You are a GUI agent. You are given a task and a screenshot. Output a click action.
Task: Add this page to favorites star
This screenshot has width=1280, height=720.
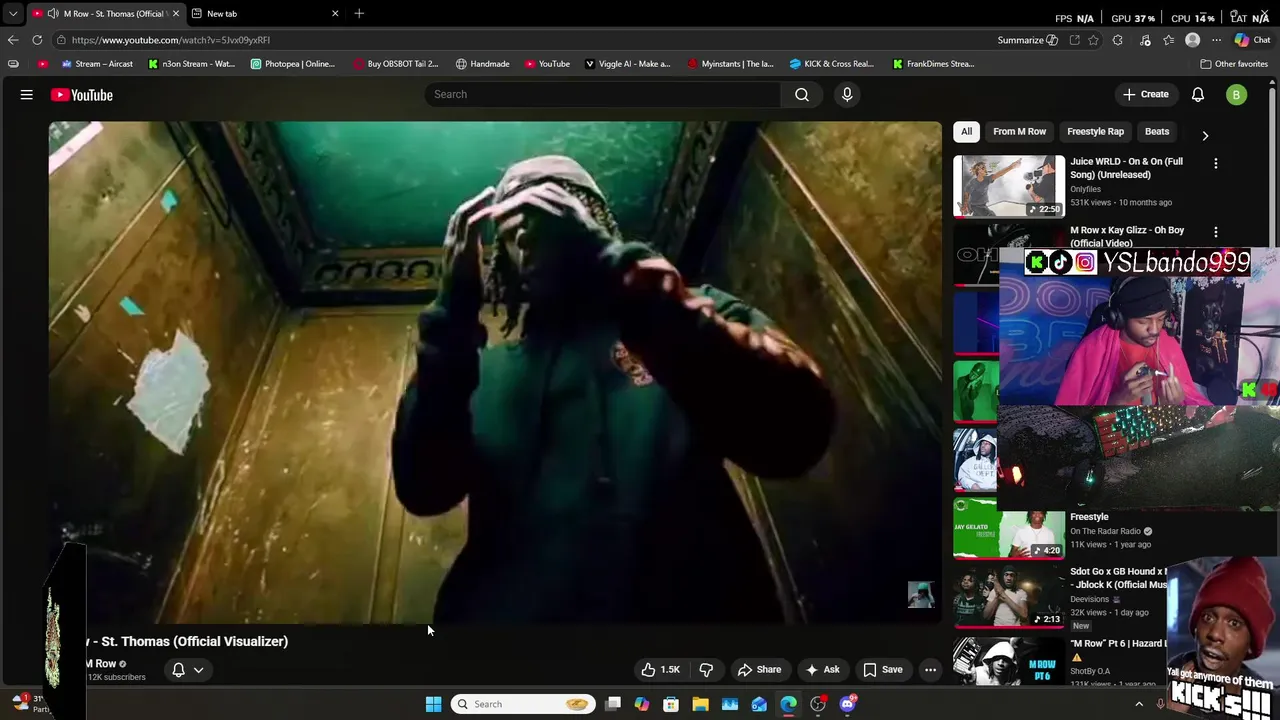point(1093,40)
